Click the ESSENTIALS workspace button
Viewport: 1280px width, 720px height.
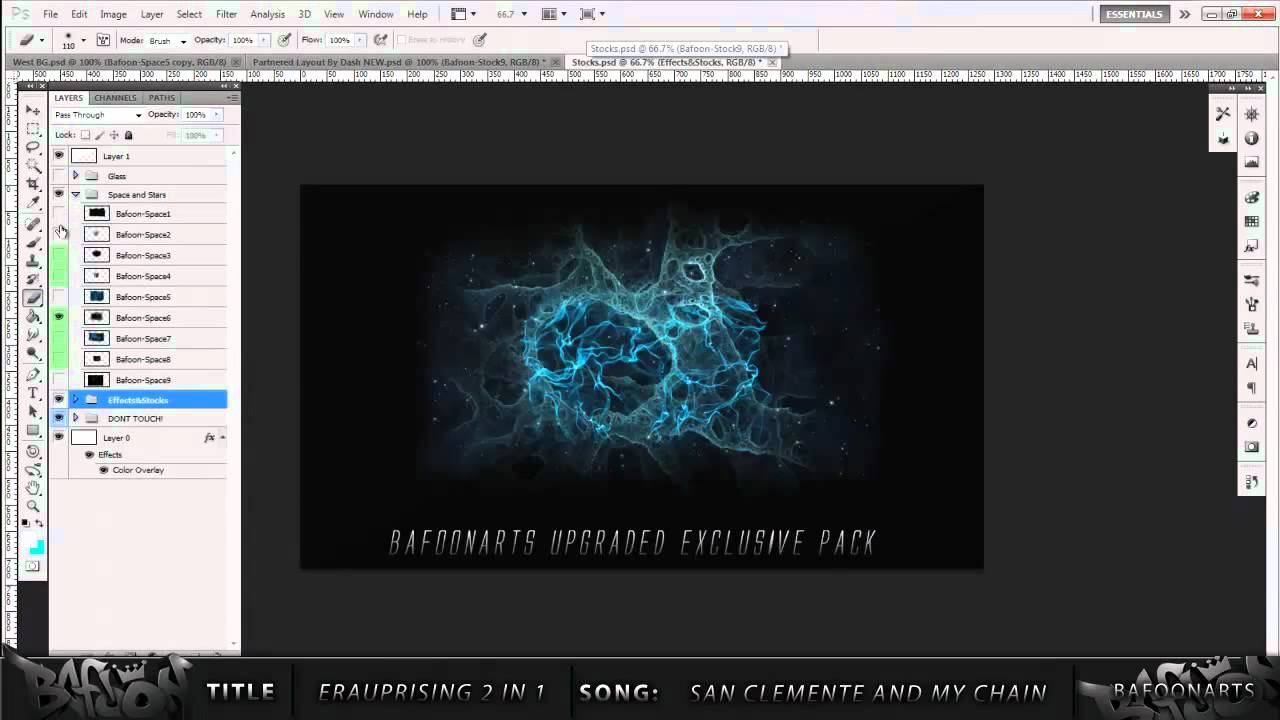[x=1133, y=14]
